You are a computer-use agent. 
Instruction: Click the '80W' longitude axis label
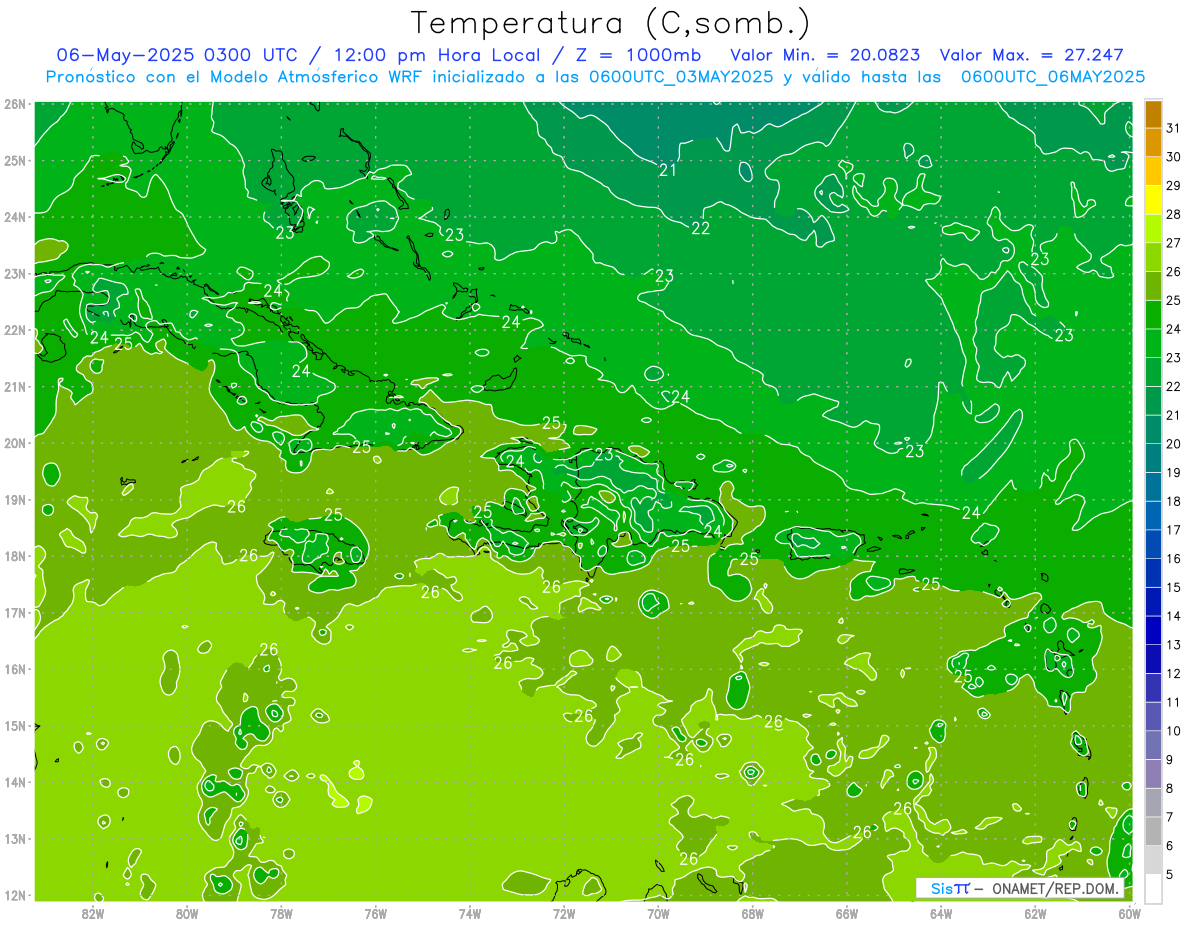187,912
